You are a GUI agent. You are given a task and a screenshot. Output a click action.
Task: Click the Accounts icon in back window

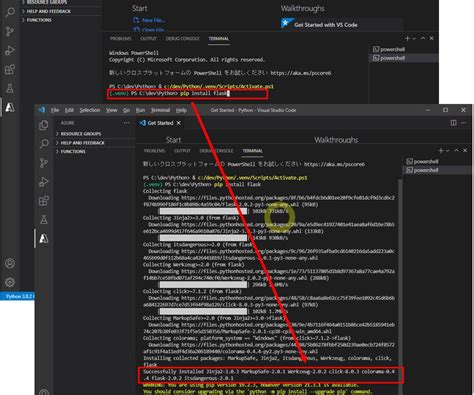tap(10, 263)
